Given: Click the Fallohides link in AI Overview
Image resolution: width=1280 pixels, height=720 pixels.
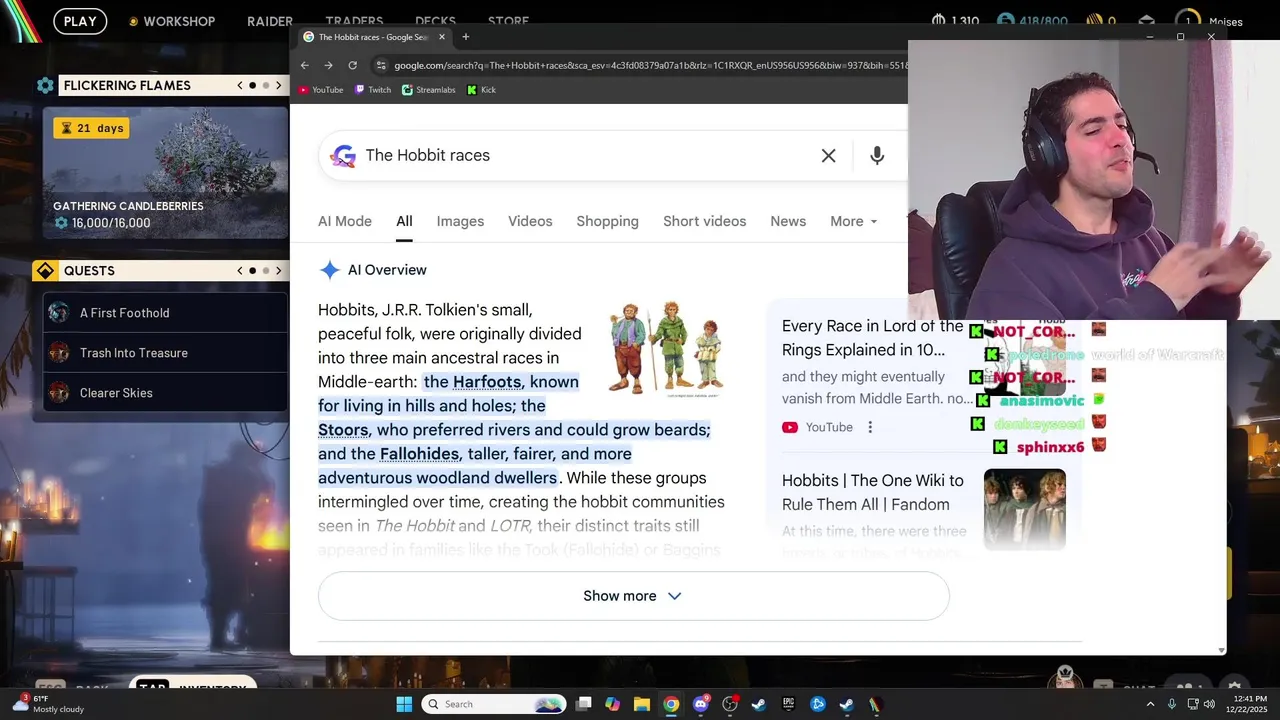Looking at the screenshot, I should click(419, 454).
